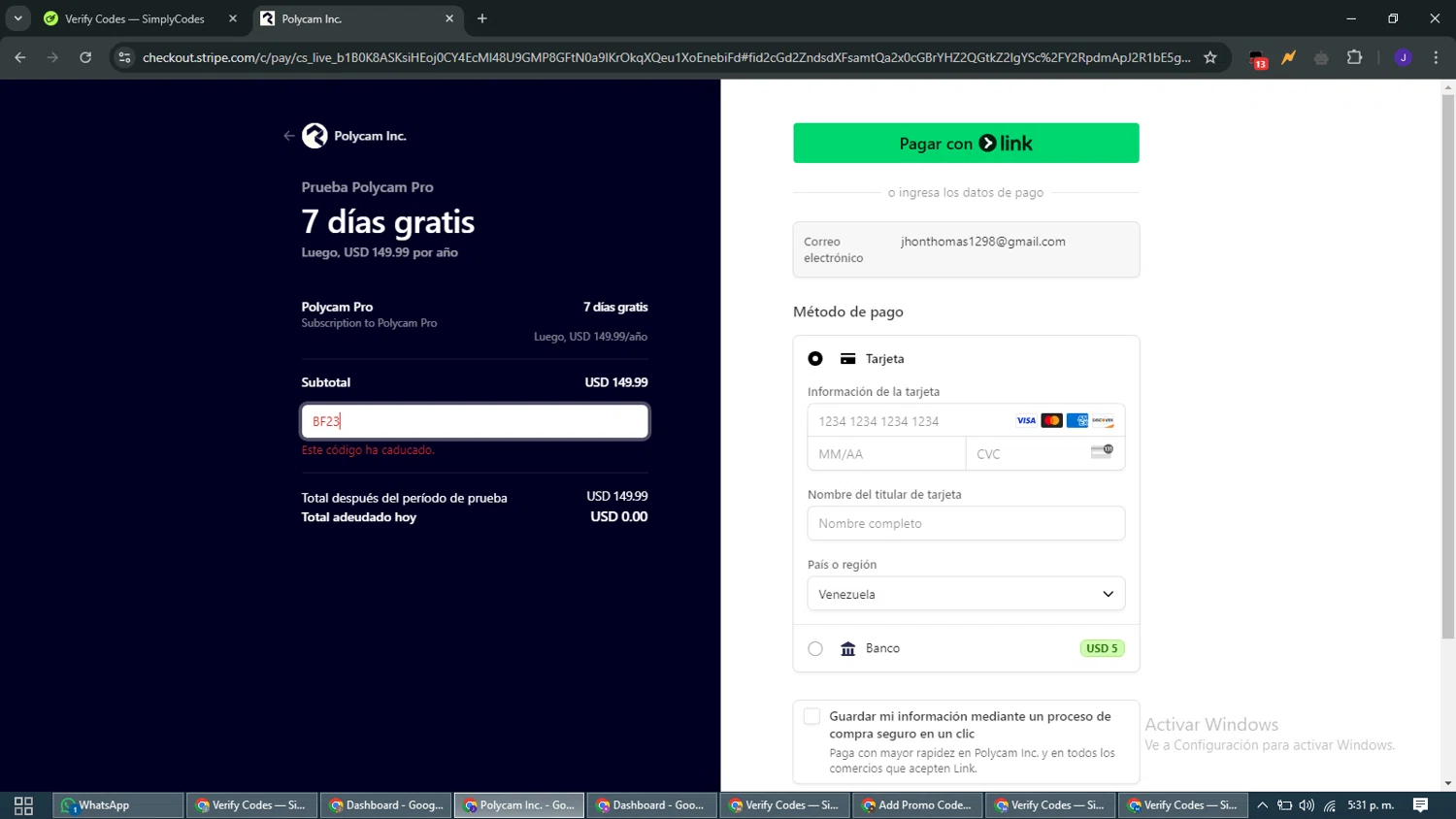Click the "USD 0.00" total due today
1456x819 pixels.
point(619,517)
